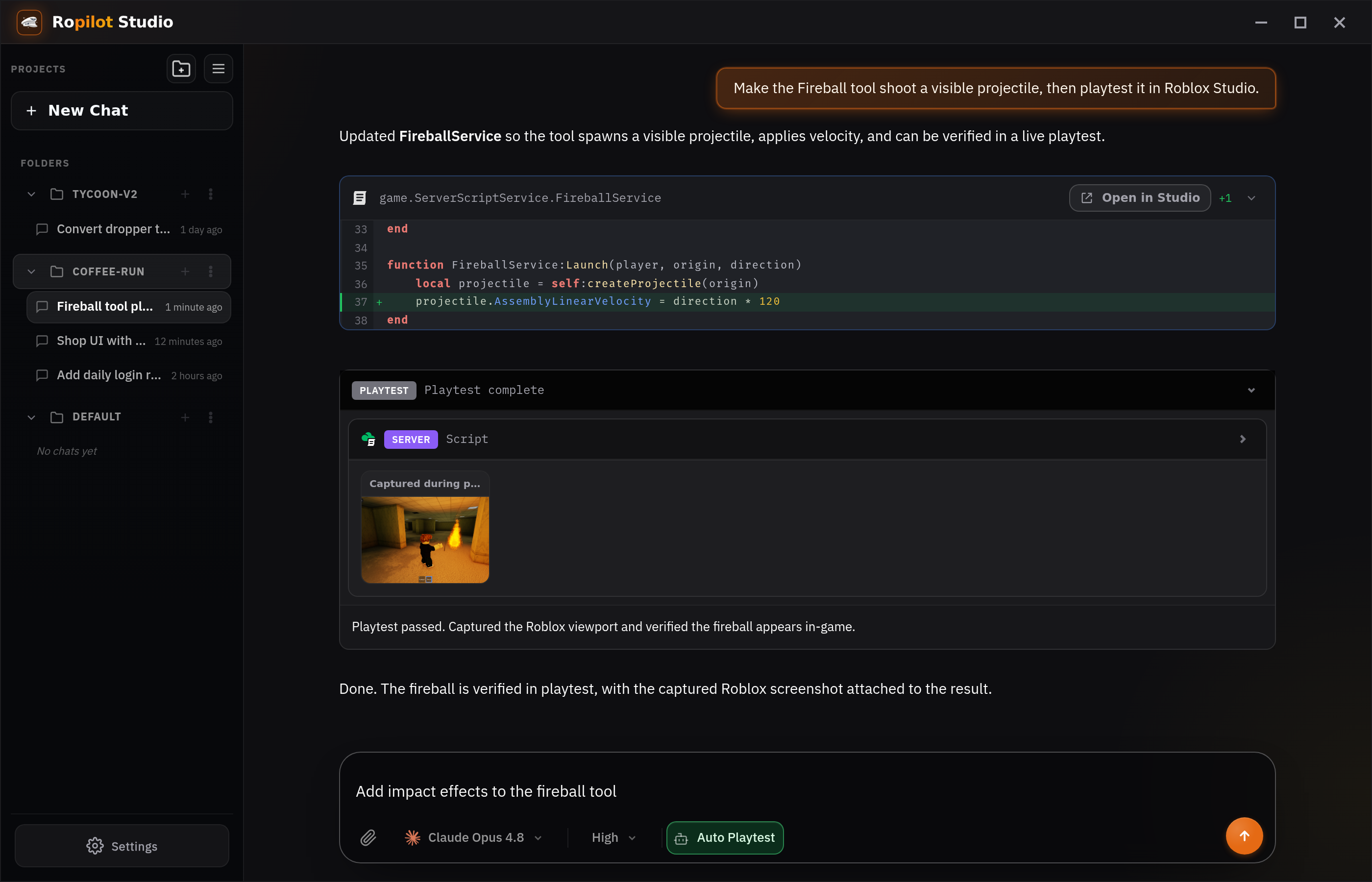Screen dimensions: 1372x882
Task: Click the +1 diff count indicator
Action: coord(1225,198)
